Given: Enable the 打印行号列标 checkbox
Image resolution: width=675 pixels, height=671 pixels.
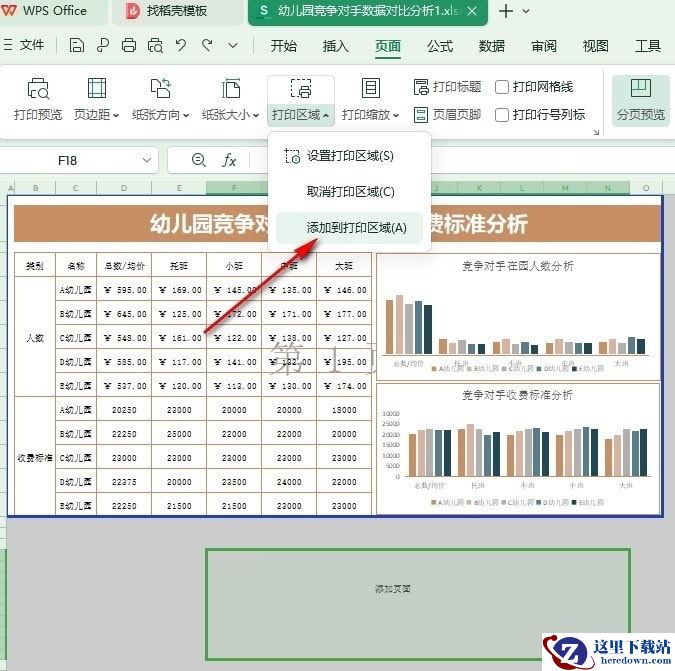Looking at the screenshot, I should click(x=502, y=115).
